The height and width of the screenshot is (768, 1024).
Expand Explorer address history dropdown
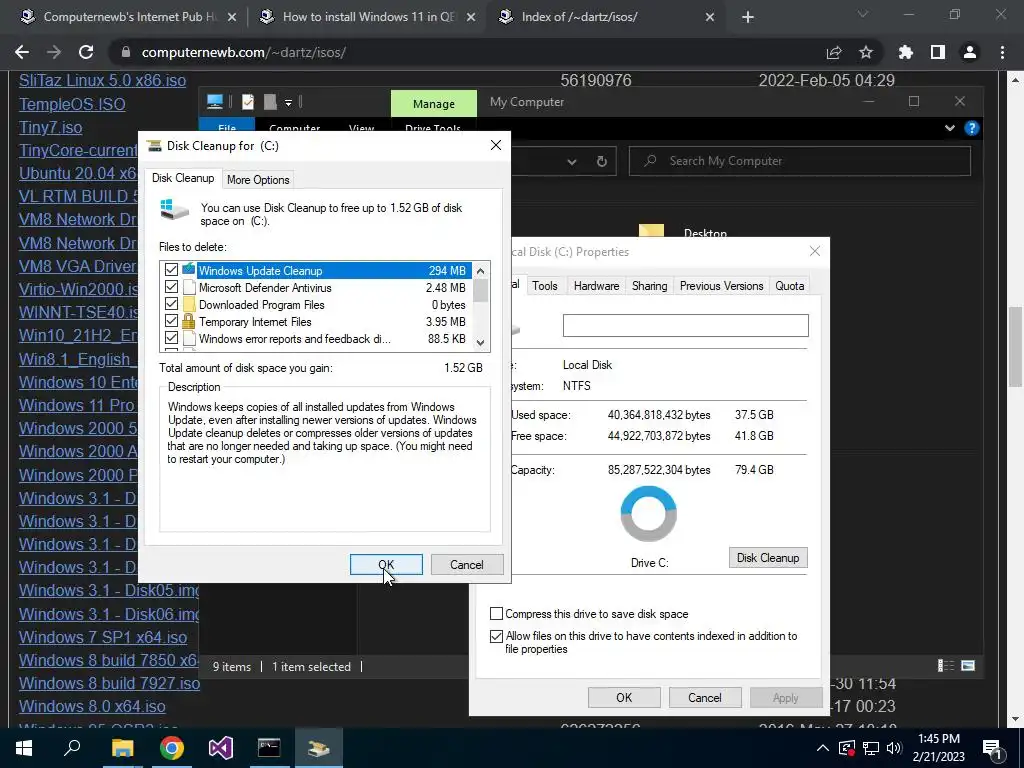[571, 161]
